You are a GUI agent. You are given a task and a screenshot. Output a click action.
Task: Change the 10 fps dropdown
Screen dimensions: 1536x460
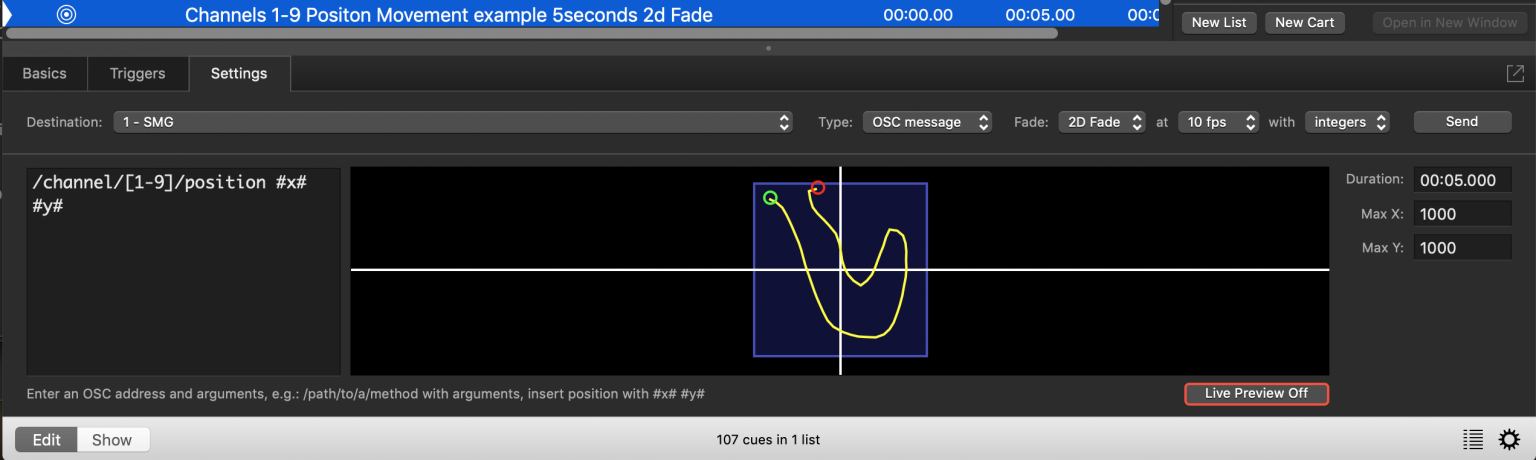click(x=1218, y=122)
